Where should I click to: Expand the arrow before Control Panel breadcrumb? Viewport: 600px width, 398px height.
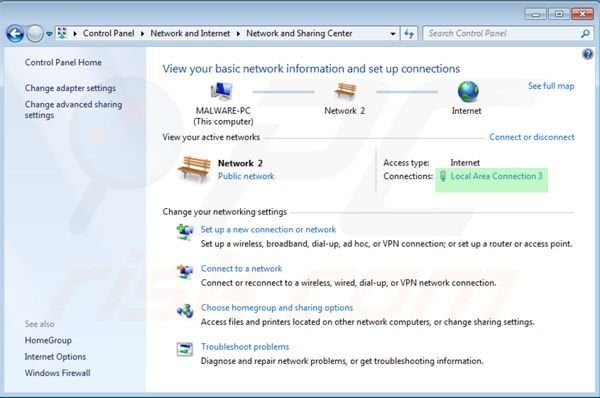click(x=75, y=34)
